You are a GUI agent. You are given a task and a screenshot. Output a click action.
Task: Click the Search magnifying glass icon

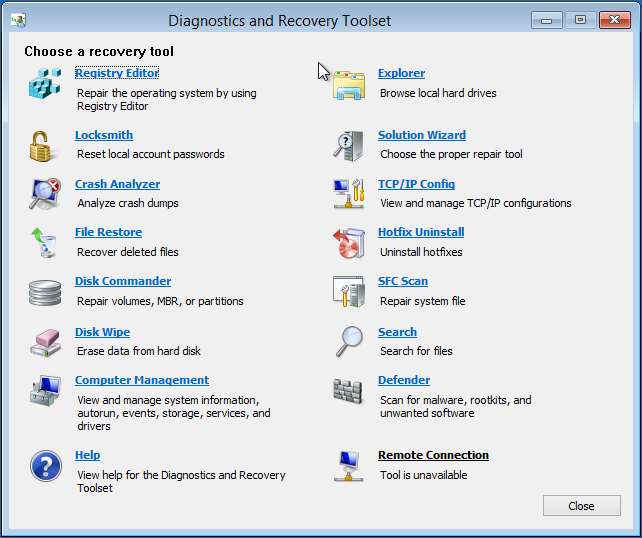[x=349, y=342]
